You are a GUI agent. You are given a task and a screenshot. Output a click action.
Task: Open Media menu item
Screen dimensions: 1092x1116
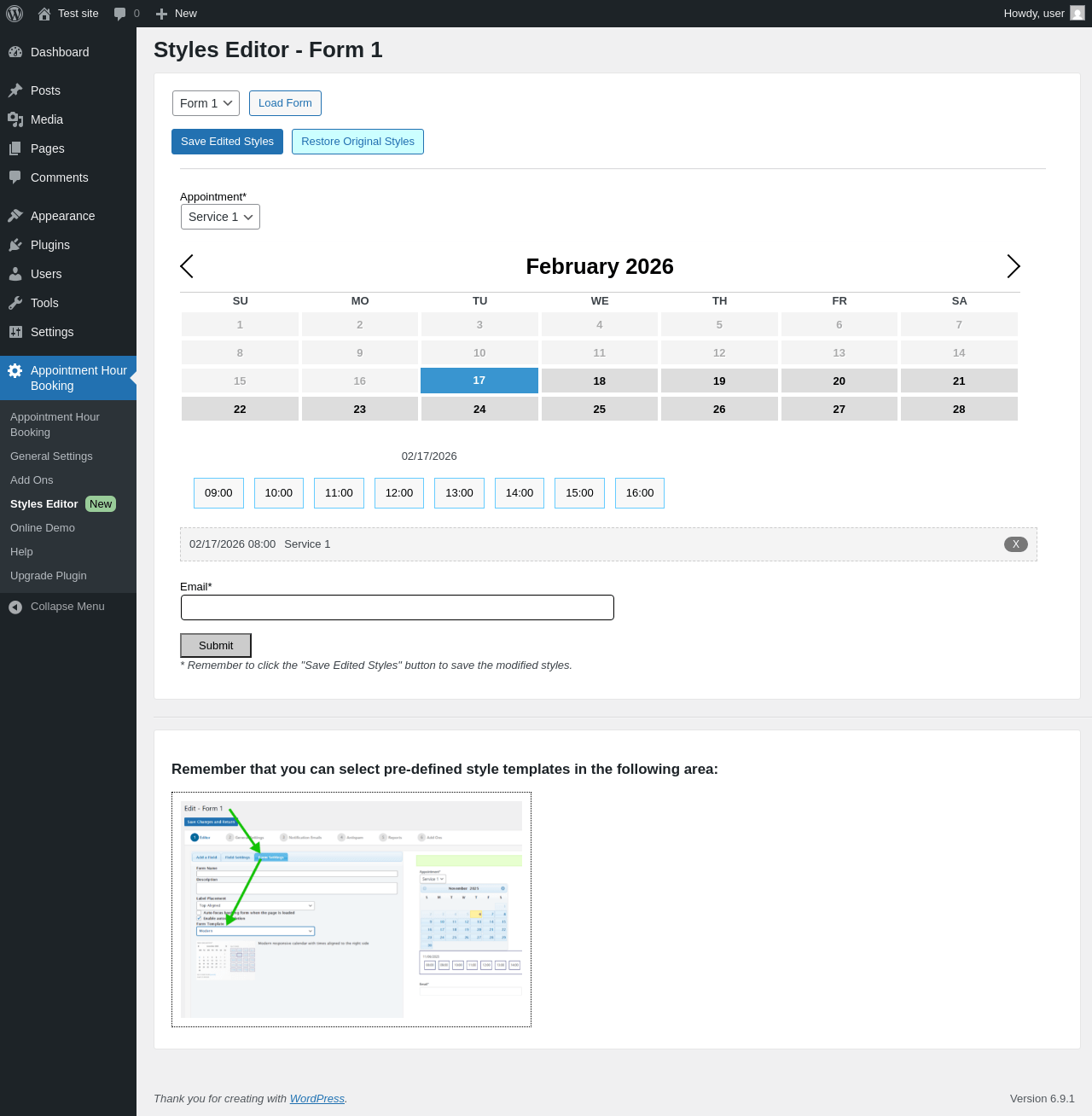[68, 119]
